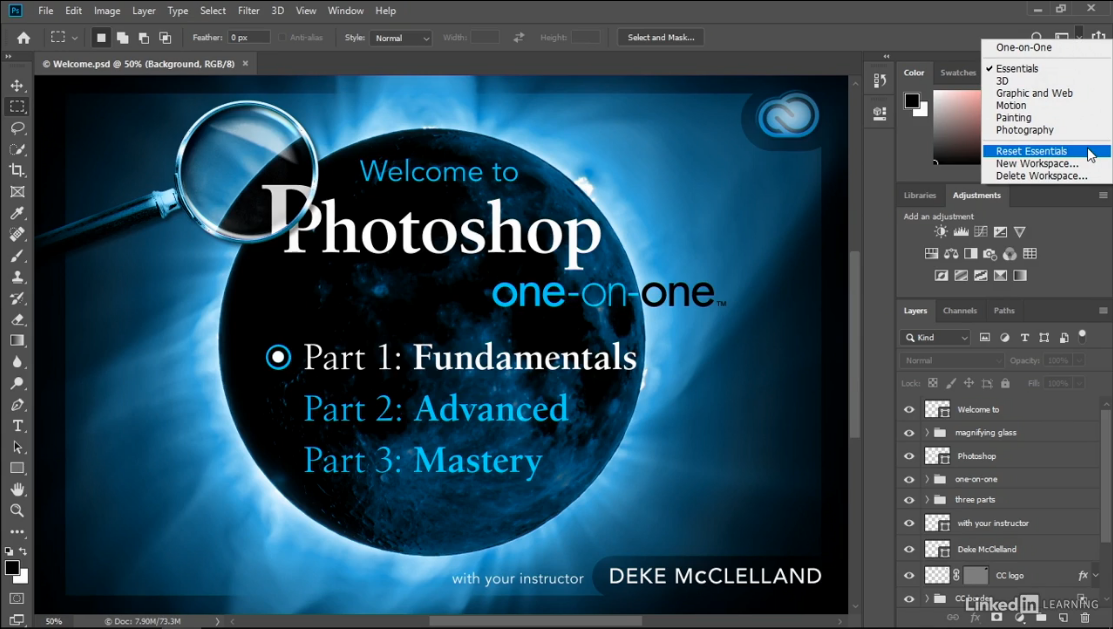The width and height of the screenshot is (1113, 629).
Task: Toggle layer filtering switch on/off
Action: (x=1082, y=336)
